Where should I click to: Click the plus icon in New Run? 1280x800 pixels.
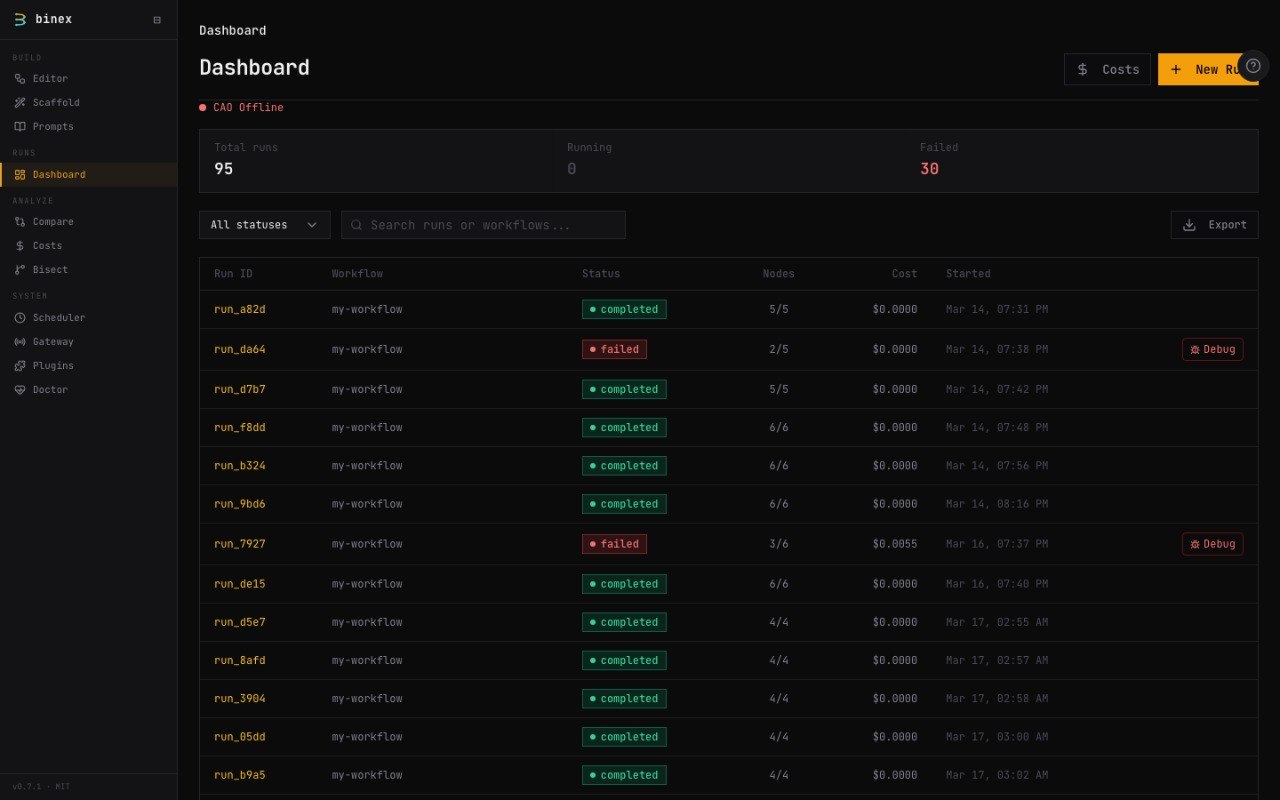1176,69
